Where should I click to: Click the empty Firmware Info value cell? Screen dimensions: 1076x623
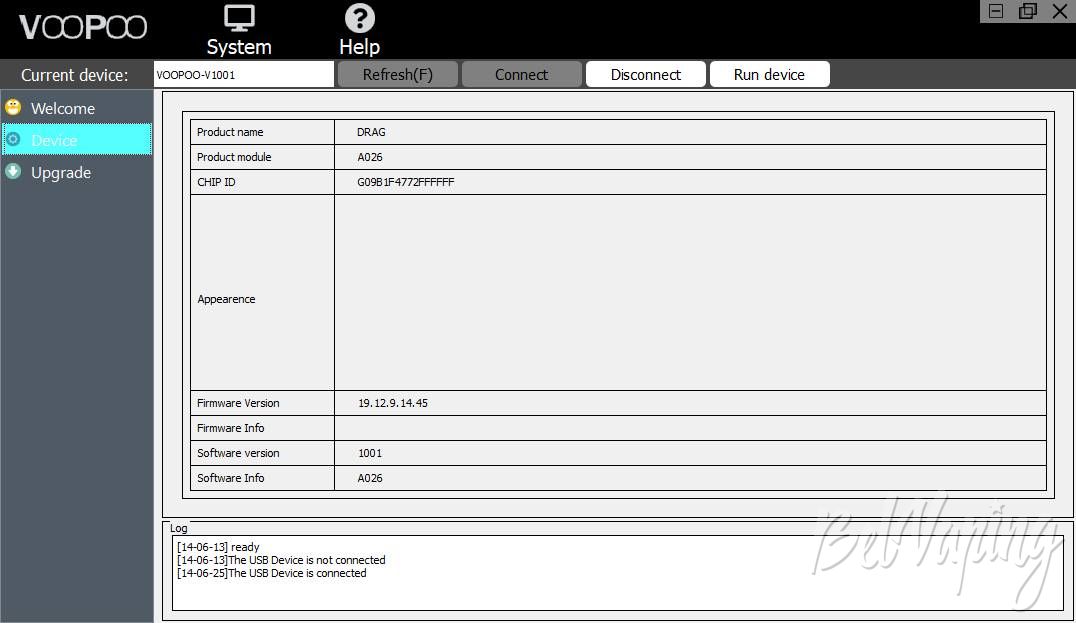690,428
